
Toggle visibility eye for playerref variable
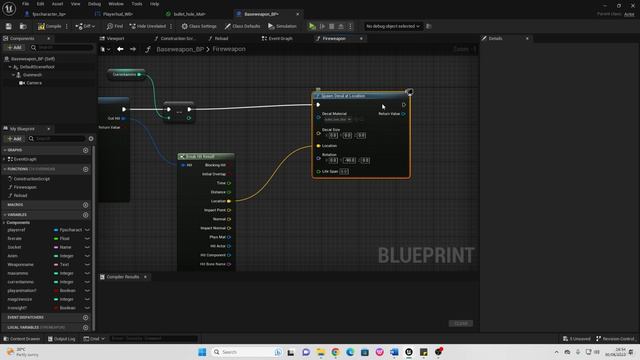point(87,230)
